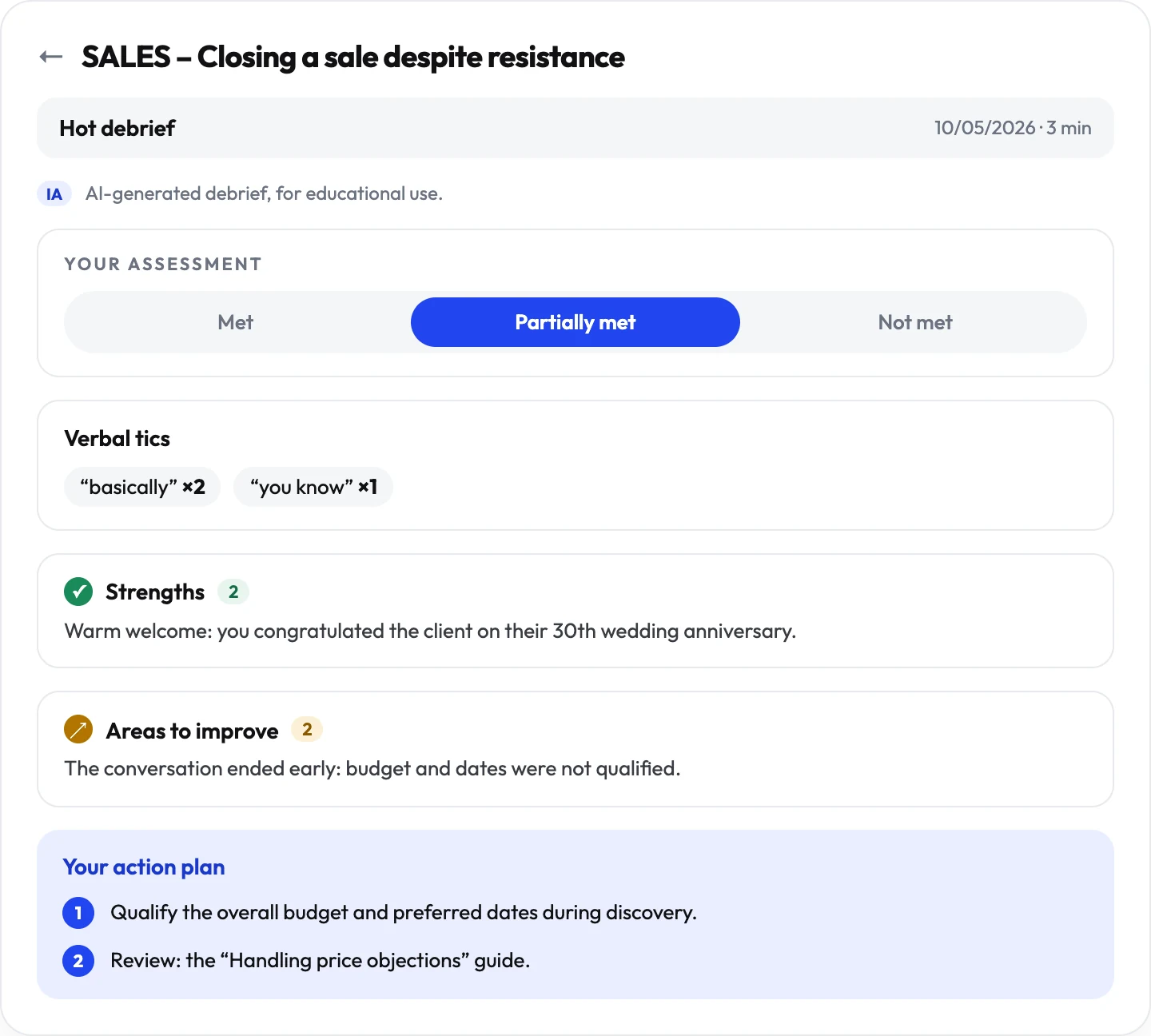This screenshot has width=1151, height=1036.
Task: Click the Areas to improve count badge
Action: (x=307, y=729)
